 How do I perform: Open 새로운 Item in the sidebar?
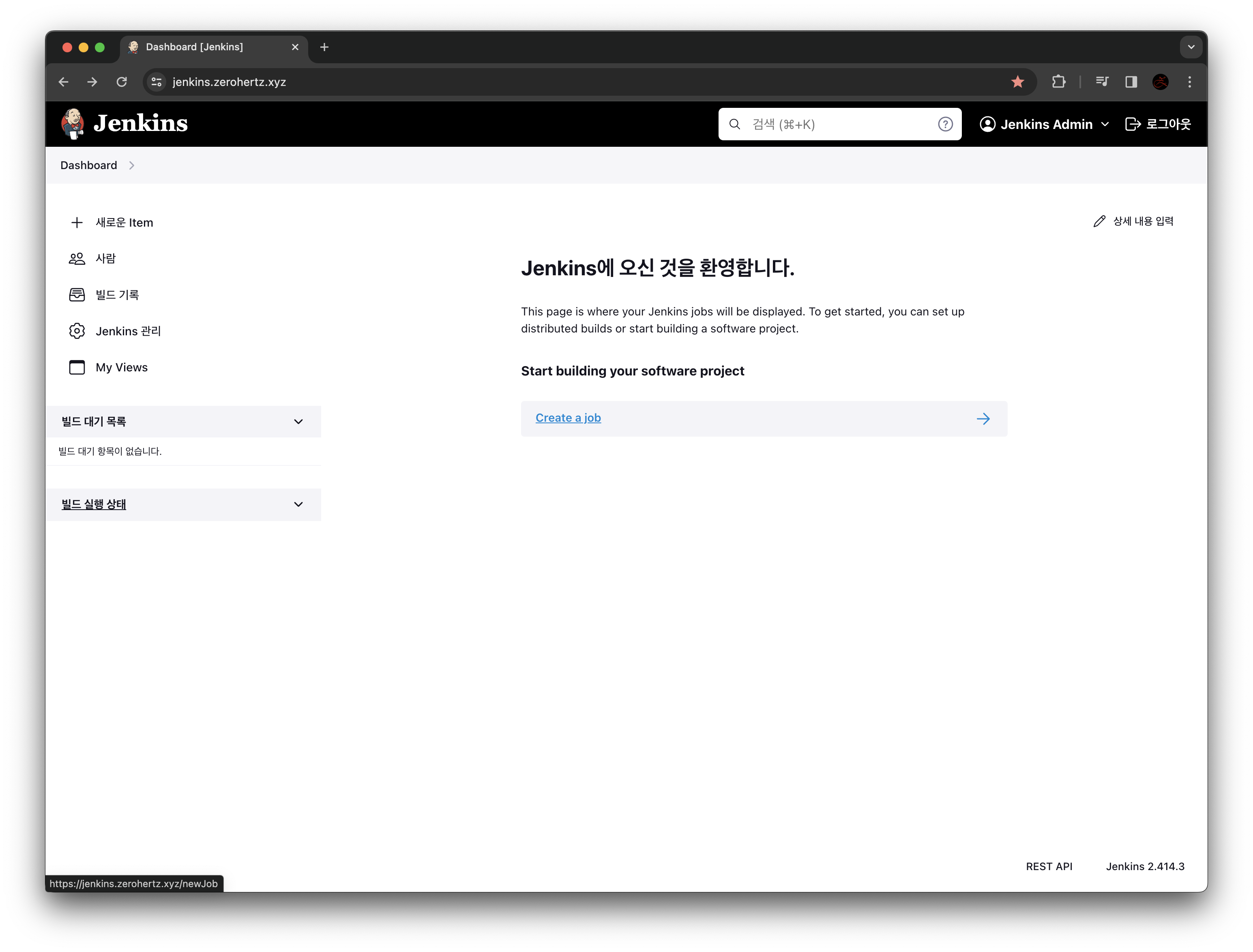[x=124, y=222]
